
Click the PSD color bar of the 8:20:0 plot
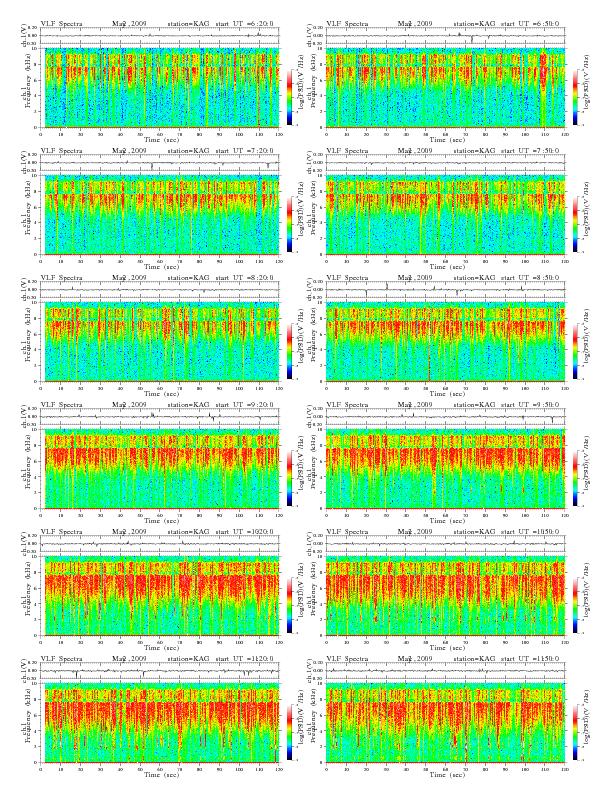pyautogui.click(x=289, y=351)
